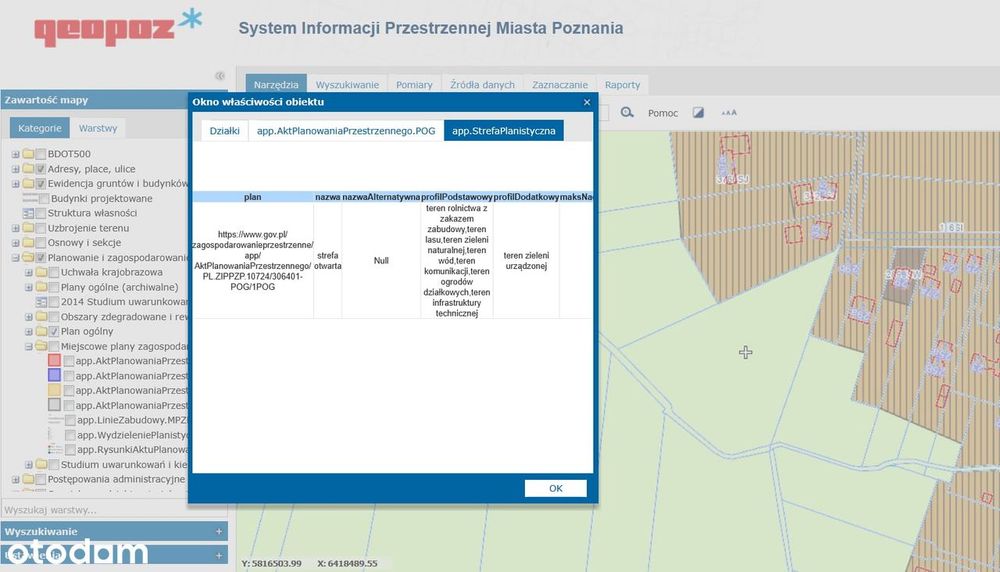1000x572 pixels.
Task: Expand the Plany ogólne (archiwalne) node
Action: (x=29, y=287)
